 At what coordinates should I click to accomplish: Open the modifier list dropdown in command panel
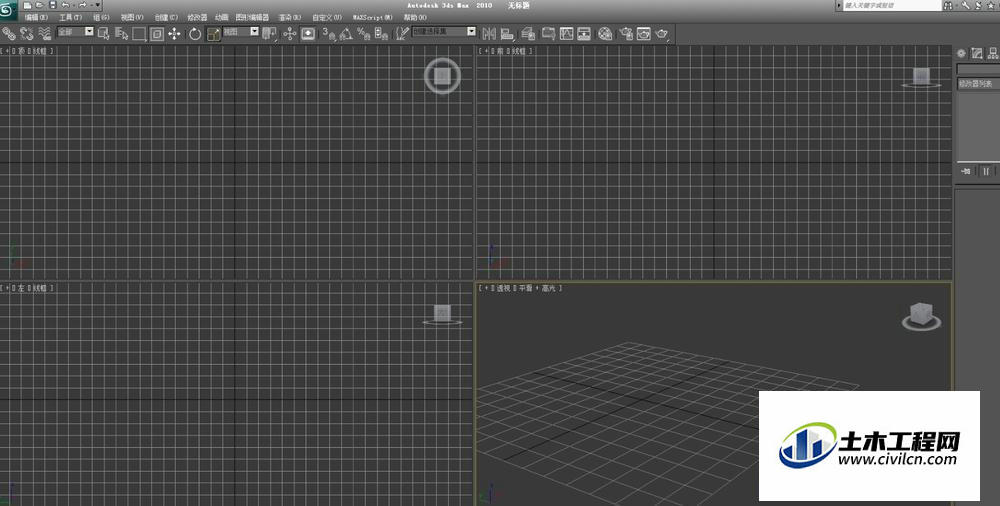(978, 84)
